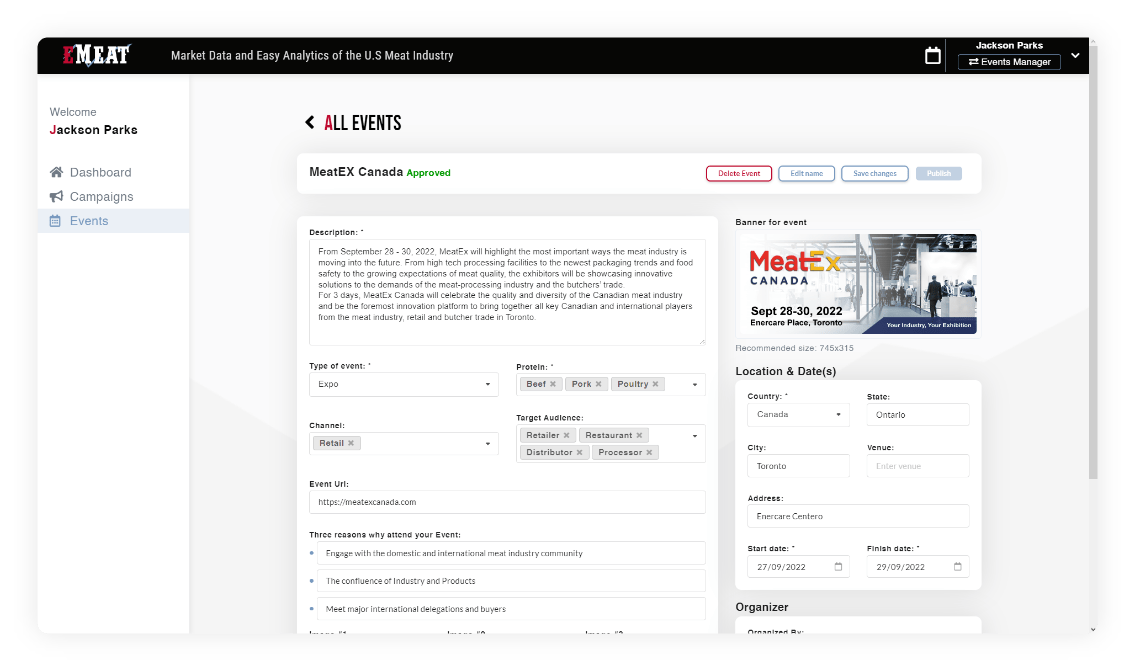This screenshot has width=1135, height=671.
Task: Go to Campaigns in the sidebar
Action: tap(101, 197)
